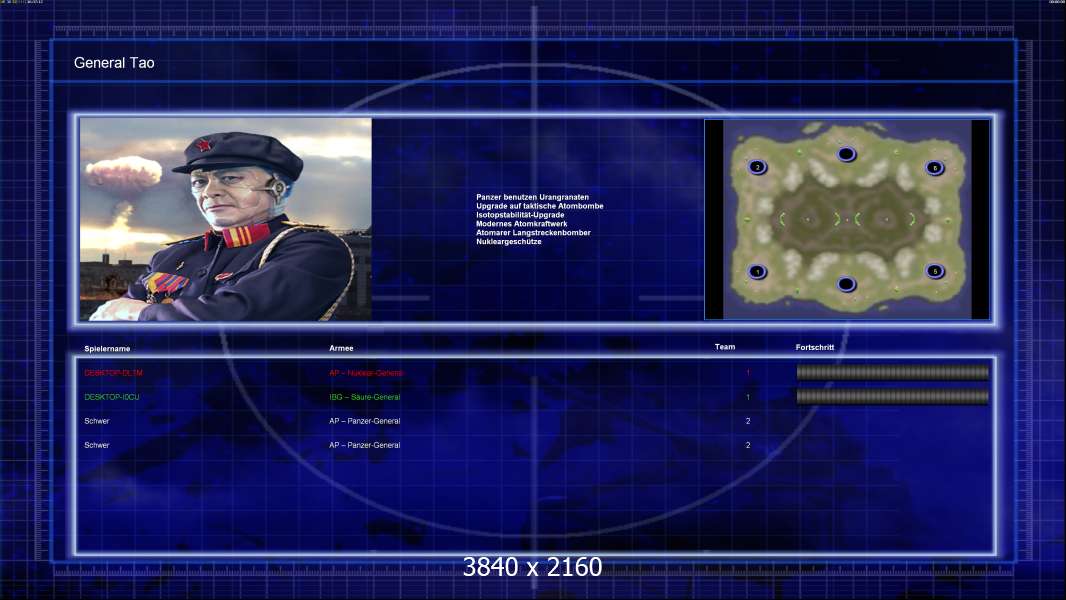Click 'Panzer benutzen Urangranaten' text line
Screen dimensions: 1066x600
[x=532, y=197]
